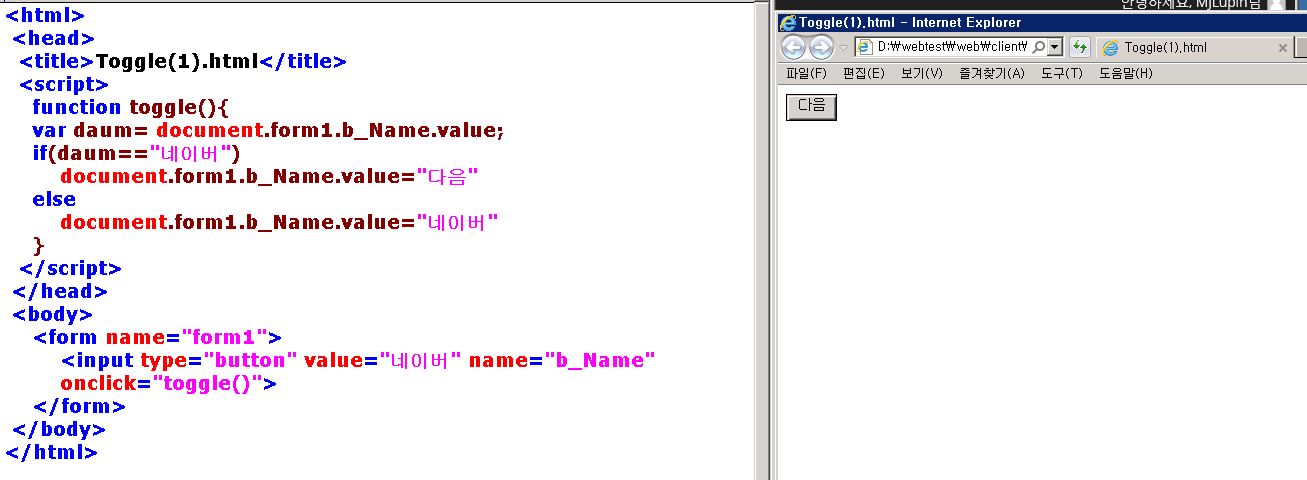
Task: Click the closing </script> tag
Action: (x=70, y=268)
